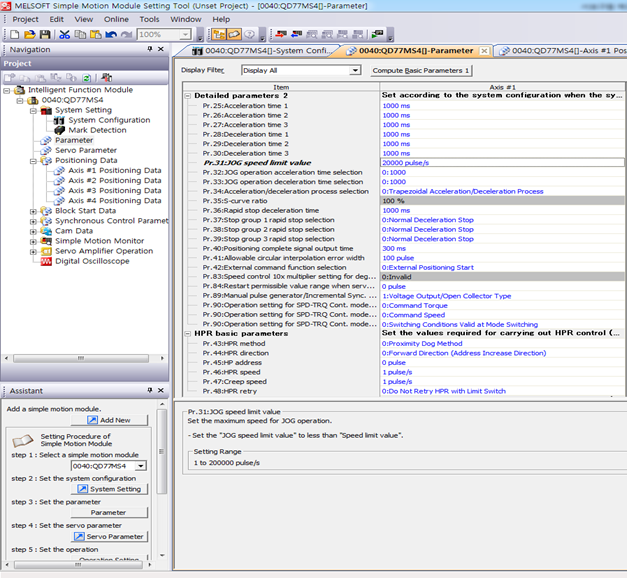Toggle the Navigation window toolbar icon
Viewport: 627px width, 578px height.
coord(219,35)
